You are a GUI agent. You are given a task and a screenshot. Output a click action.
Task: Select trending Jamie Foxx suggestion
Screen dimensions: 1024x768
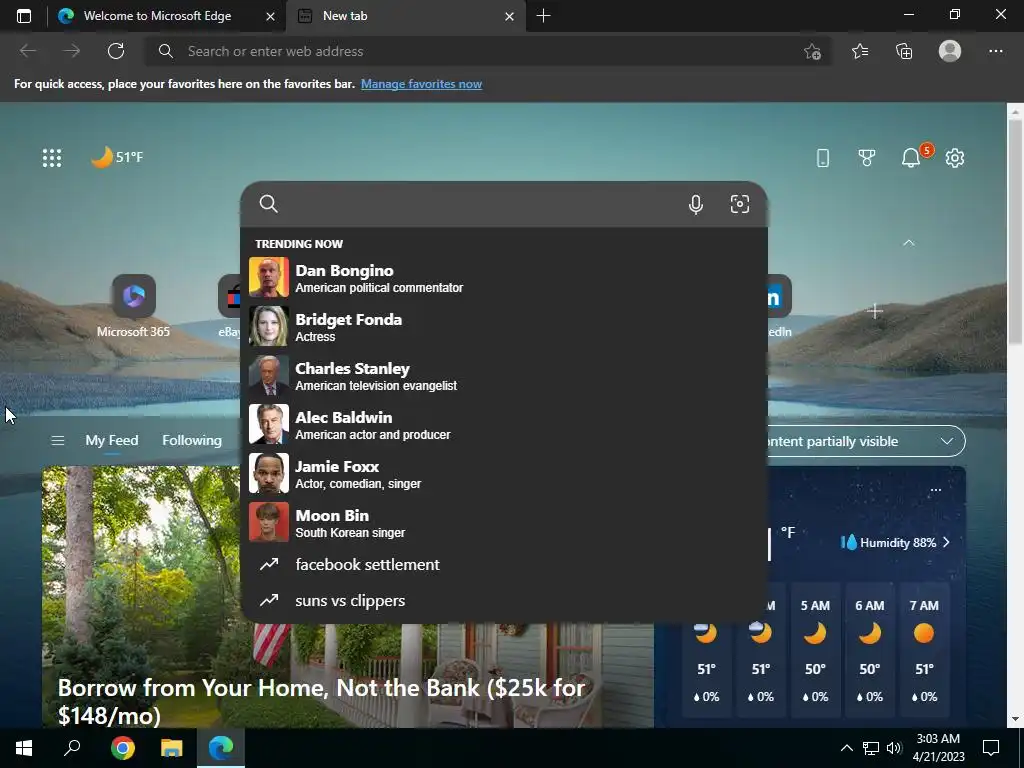pos(504,473)
